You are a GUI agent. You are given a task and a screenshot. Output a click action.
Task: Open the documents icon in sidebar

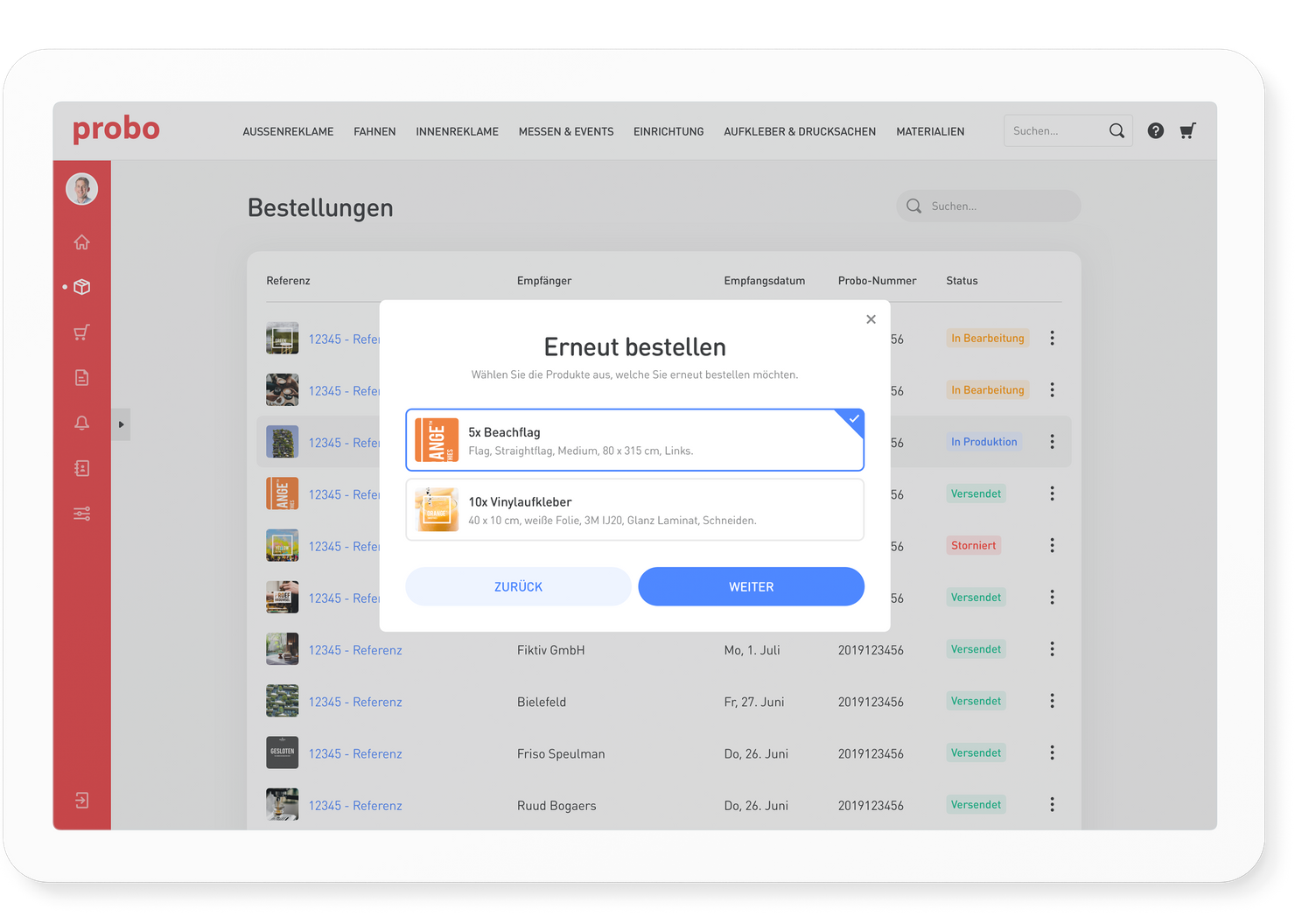[82, 378]
